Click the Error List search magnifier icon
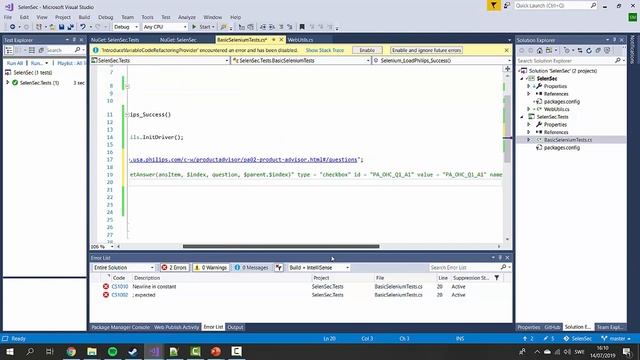Viewport: 640px width, 360px height. tap(503, 267)
